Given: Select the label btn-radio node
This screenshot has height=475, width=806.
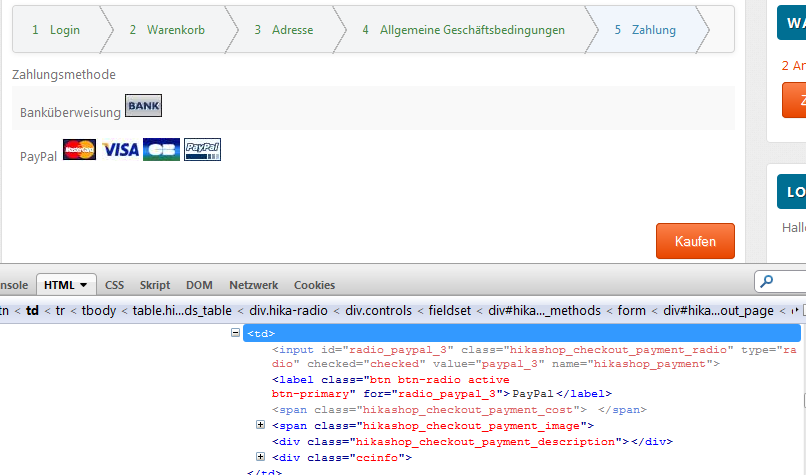Looking at the screenshot, I should click(x=442, y=387).
